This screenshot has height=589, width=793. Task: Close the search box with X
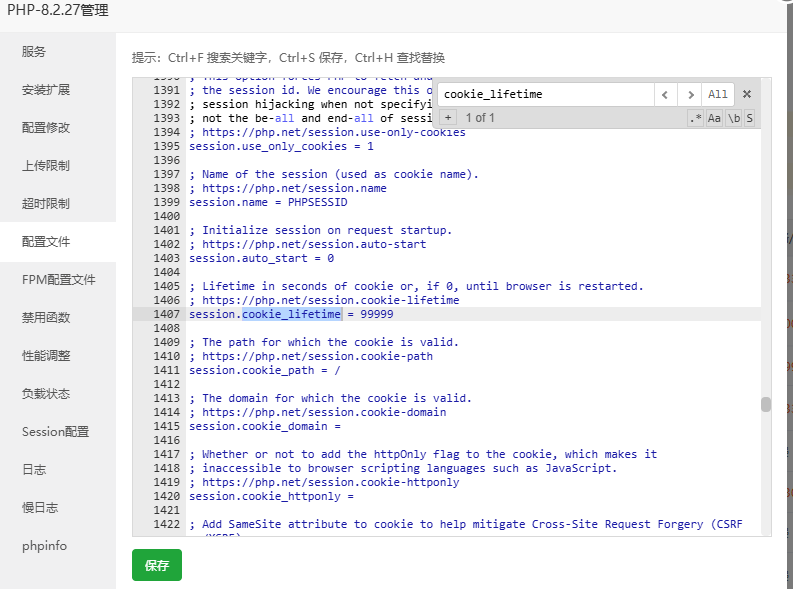click(746, 94)
